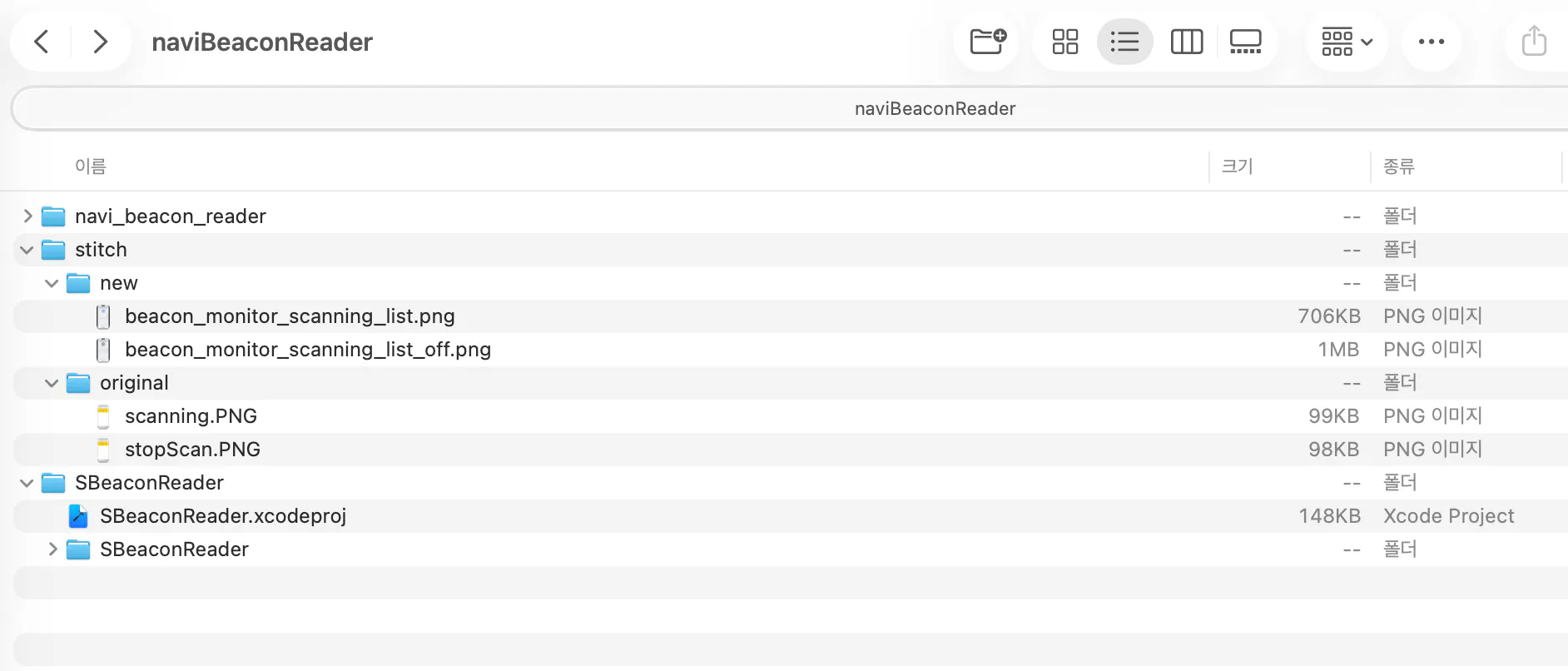Viewport: 1568px width, 671px height.
Task: Create a new folder with toolbar icon
Action: (988, 42)
